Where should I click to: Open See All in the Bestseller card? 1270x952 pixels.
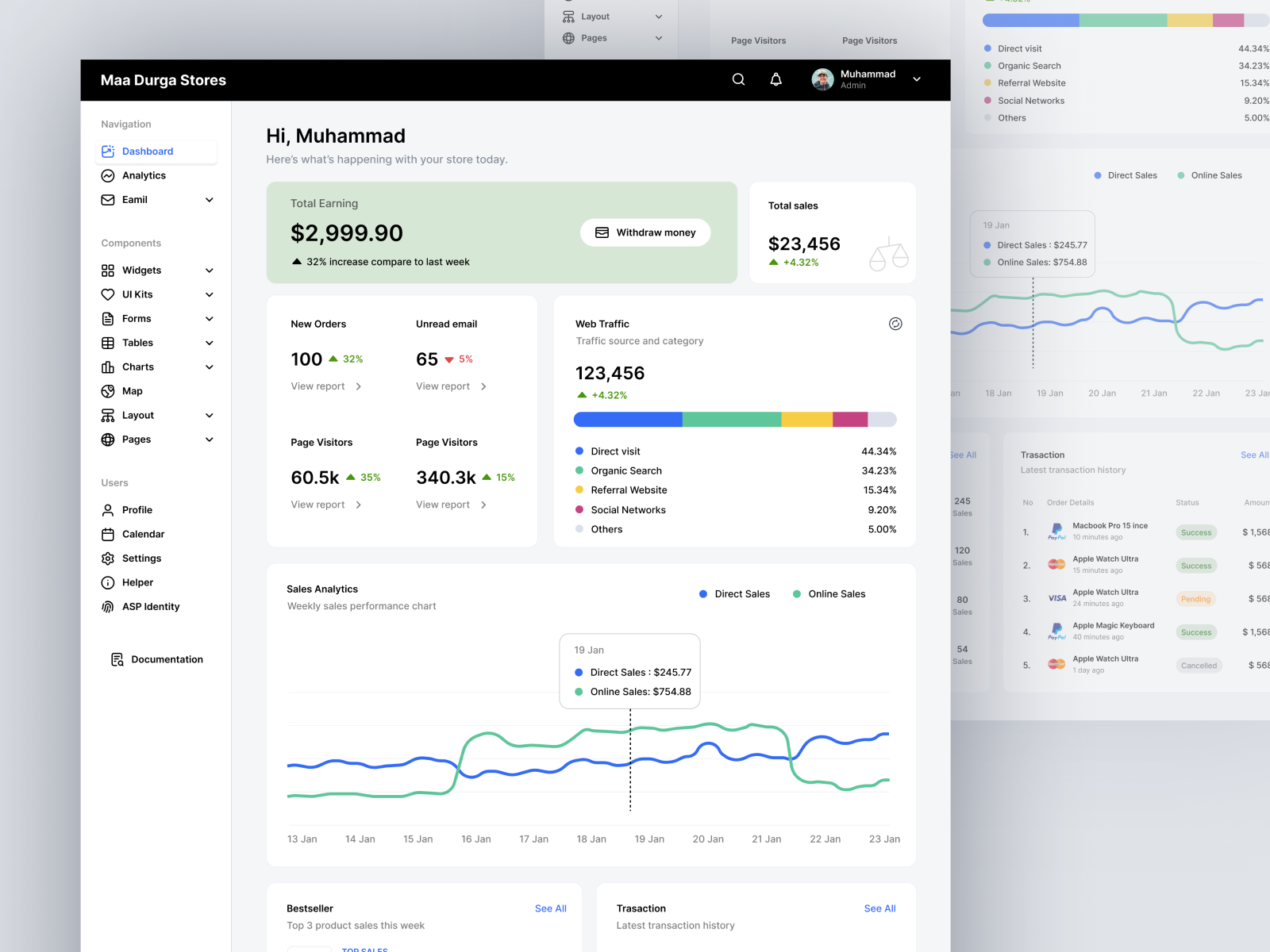(551, 908)
